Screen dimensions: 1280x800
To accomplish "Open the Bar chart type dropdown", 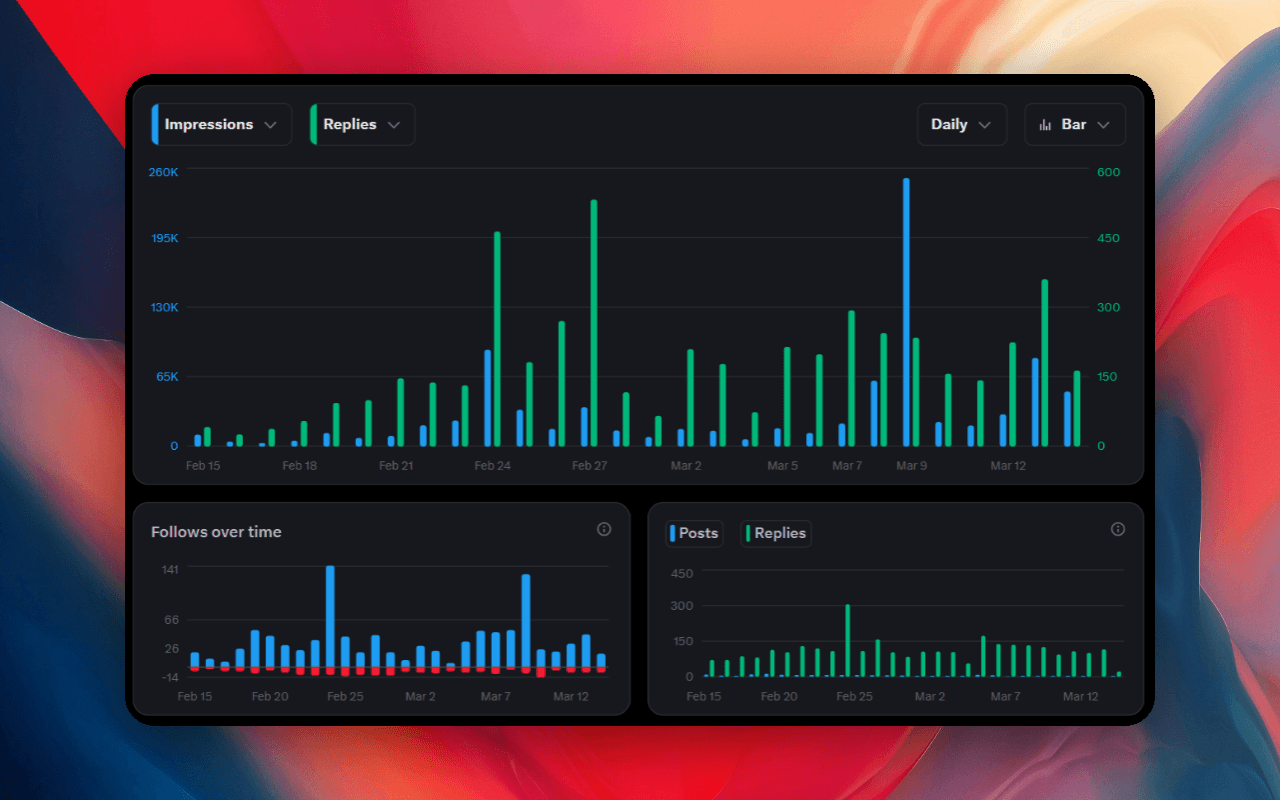I will 1074,124.
